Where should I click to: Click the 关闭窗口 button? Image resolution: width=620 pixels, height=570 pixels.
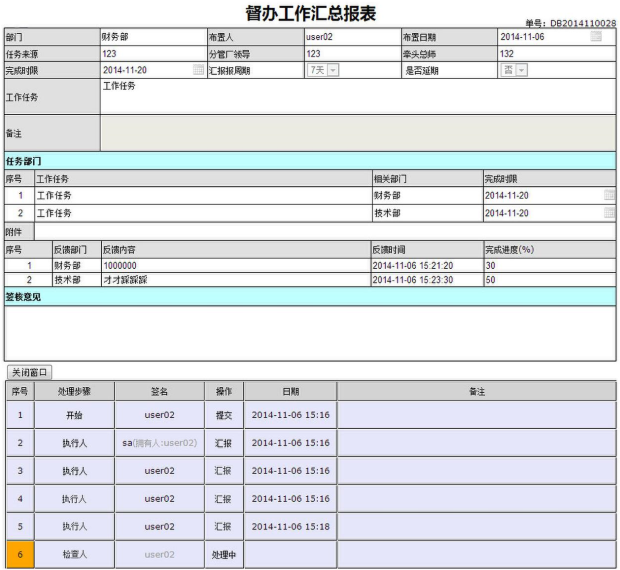point(29,371)
